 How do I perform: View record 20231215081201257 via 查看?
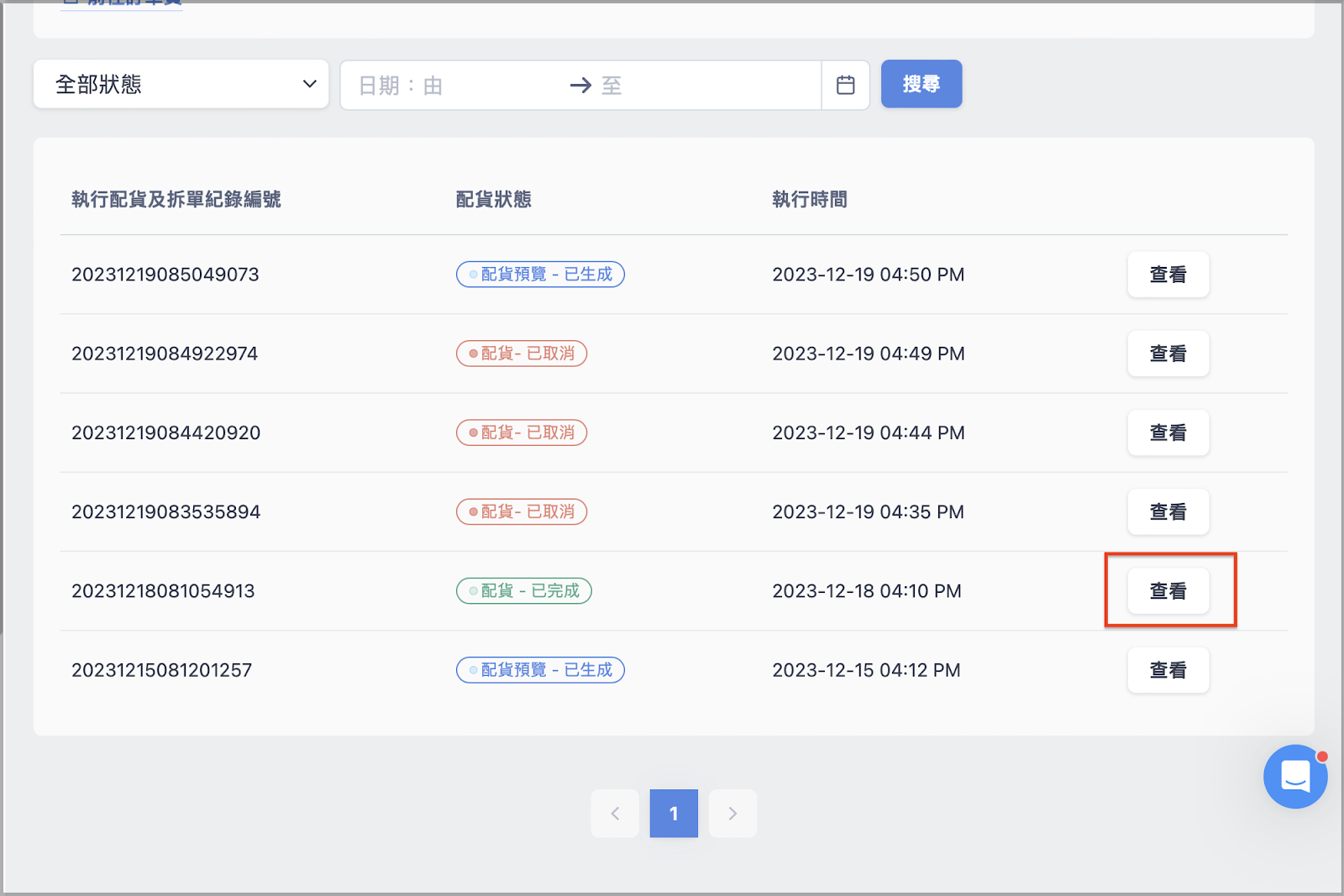click(x=1168, y=670)
